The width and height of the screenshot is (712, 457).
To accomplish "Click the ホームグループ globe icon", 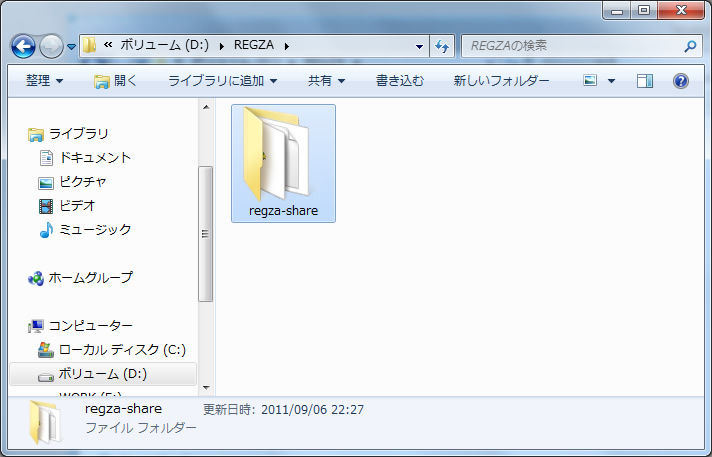I will [x=36, y=278].
